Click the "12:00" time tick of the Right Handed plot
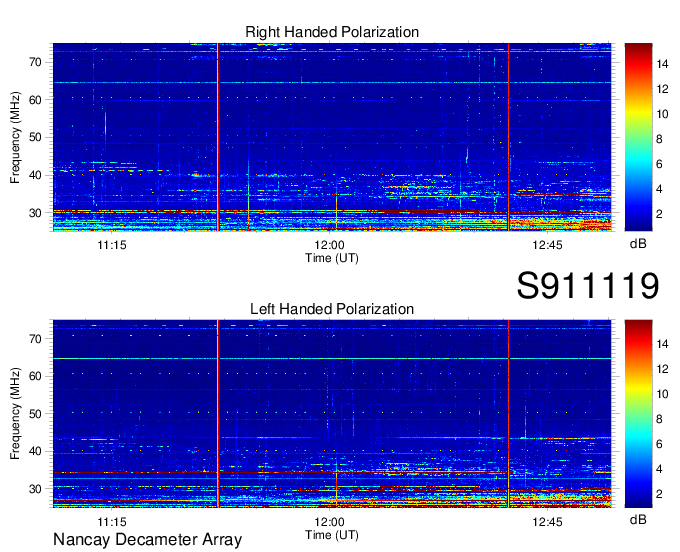680x552 pixels. [x=330, y=245]
